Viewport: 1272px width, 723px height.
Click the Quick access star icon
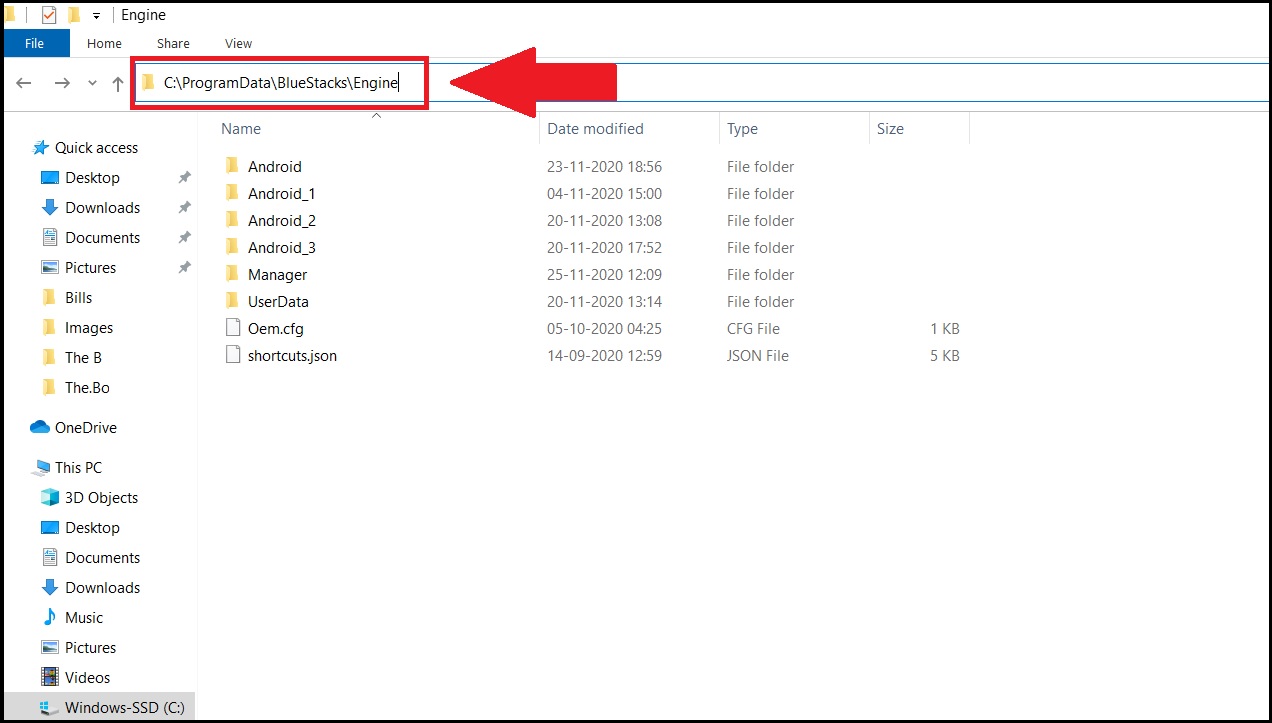(41, 147)
